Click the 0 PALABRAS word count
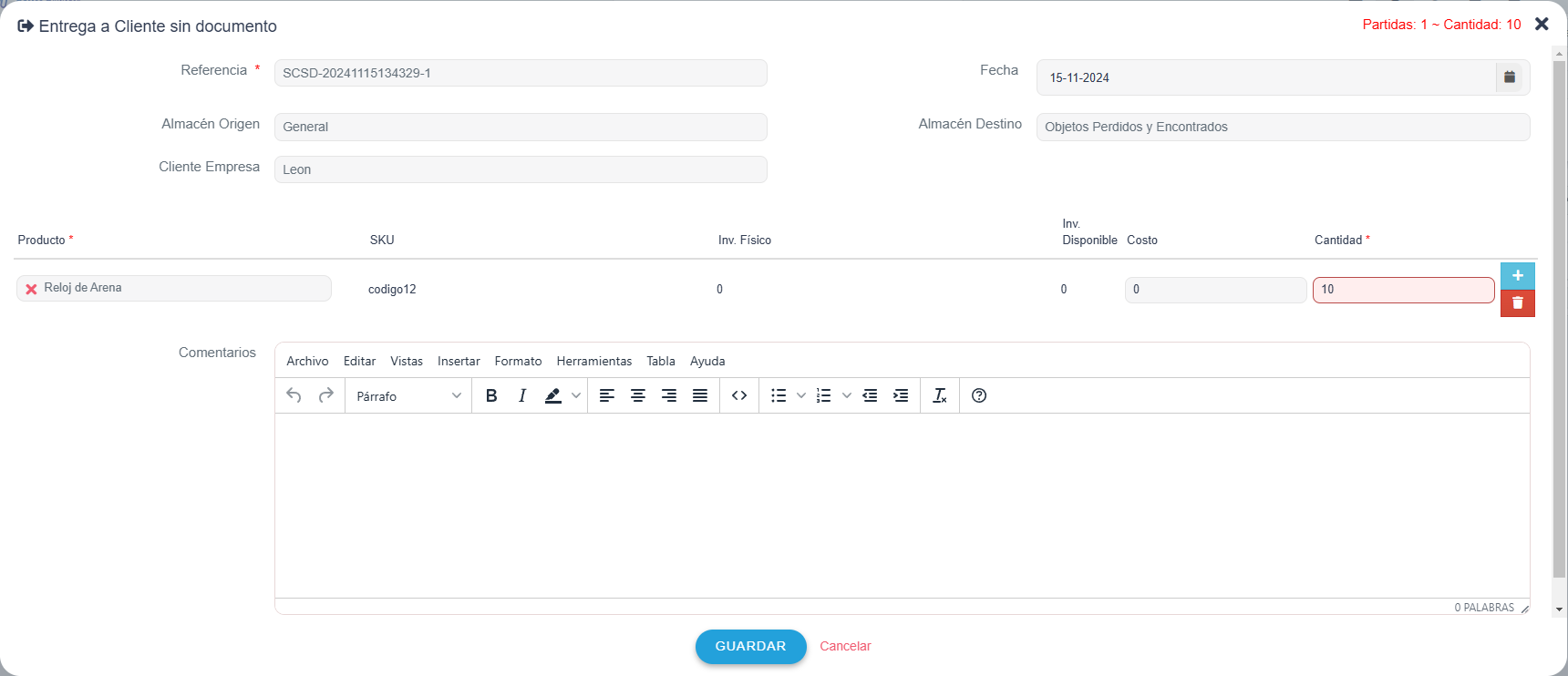 click(x=1484, y=608)
